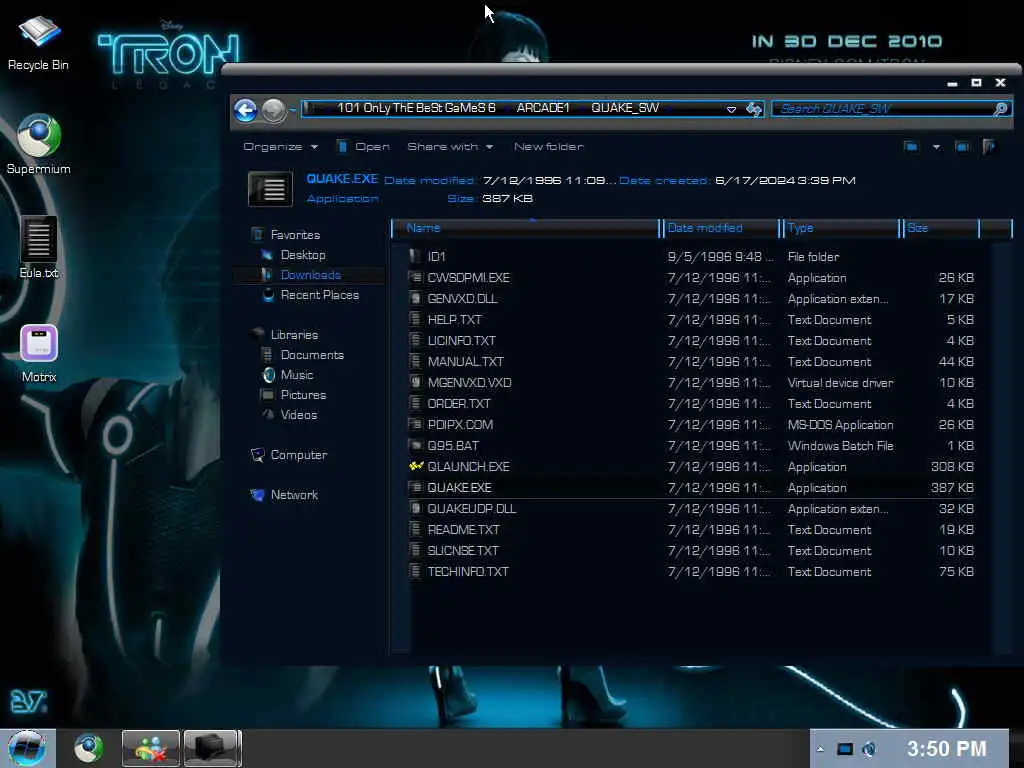Click the search magnifier icon
Viewport: 1024px width, 768px height.
point(1000,109)
